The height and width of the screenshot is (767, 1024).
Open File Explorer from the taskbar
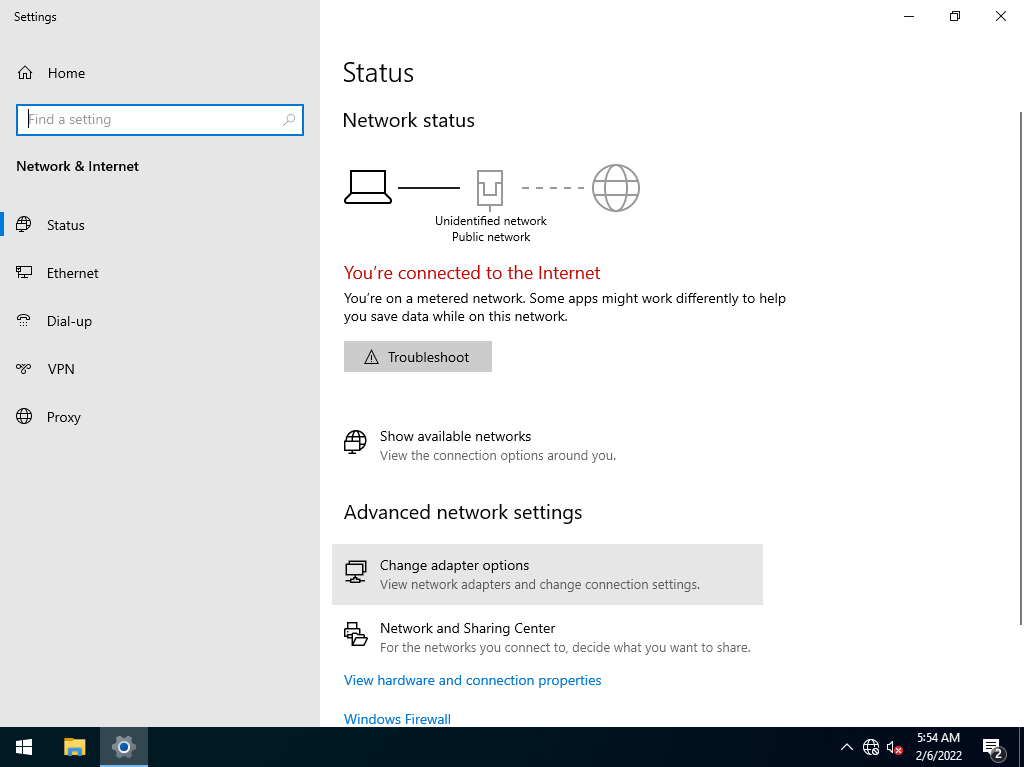74,747
